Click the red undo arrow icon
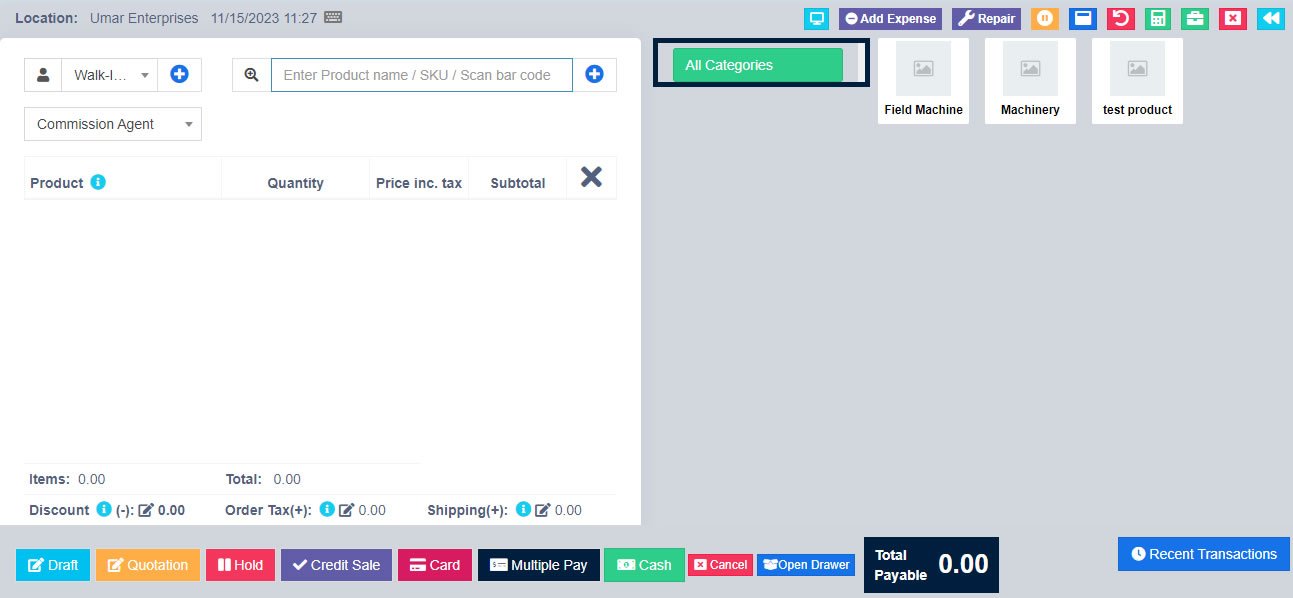Viewport: 1293px width, 598px height. (x=1120, y=18)
